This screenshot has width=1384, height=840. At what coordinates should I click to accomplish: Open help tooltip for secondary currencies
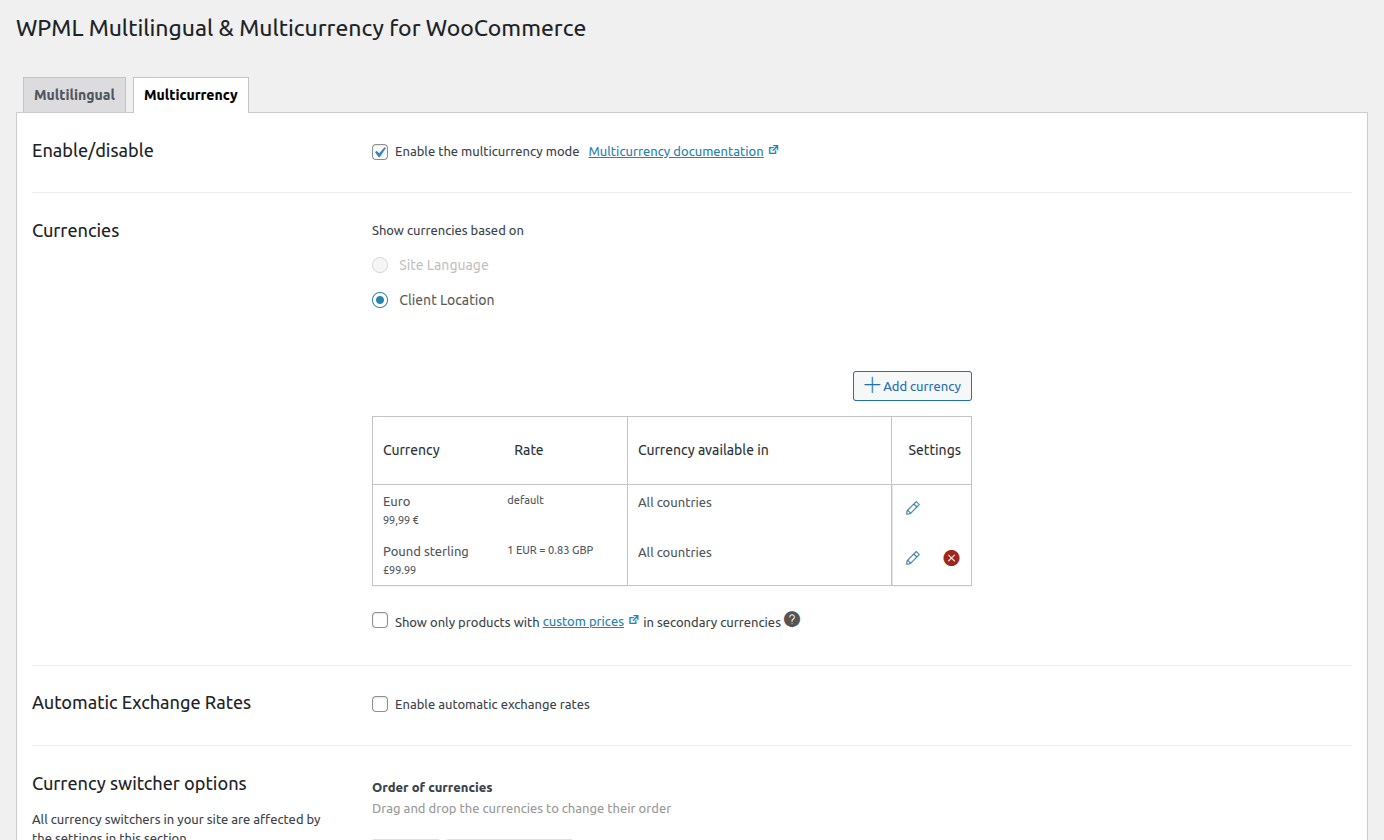tap(792, 620)
